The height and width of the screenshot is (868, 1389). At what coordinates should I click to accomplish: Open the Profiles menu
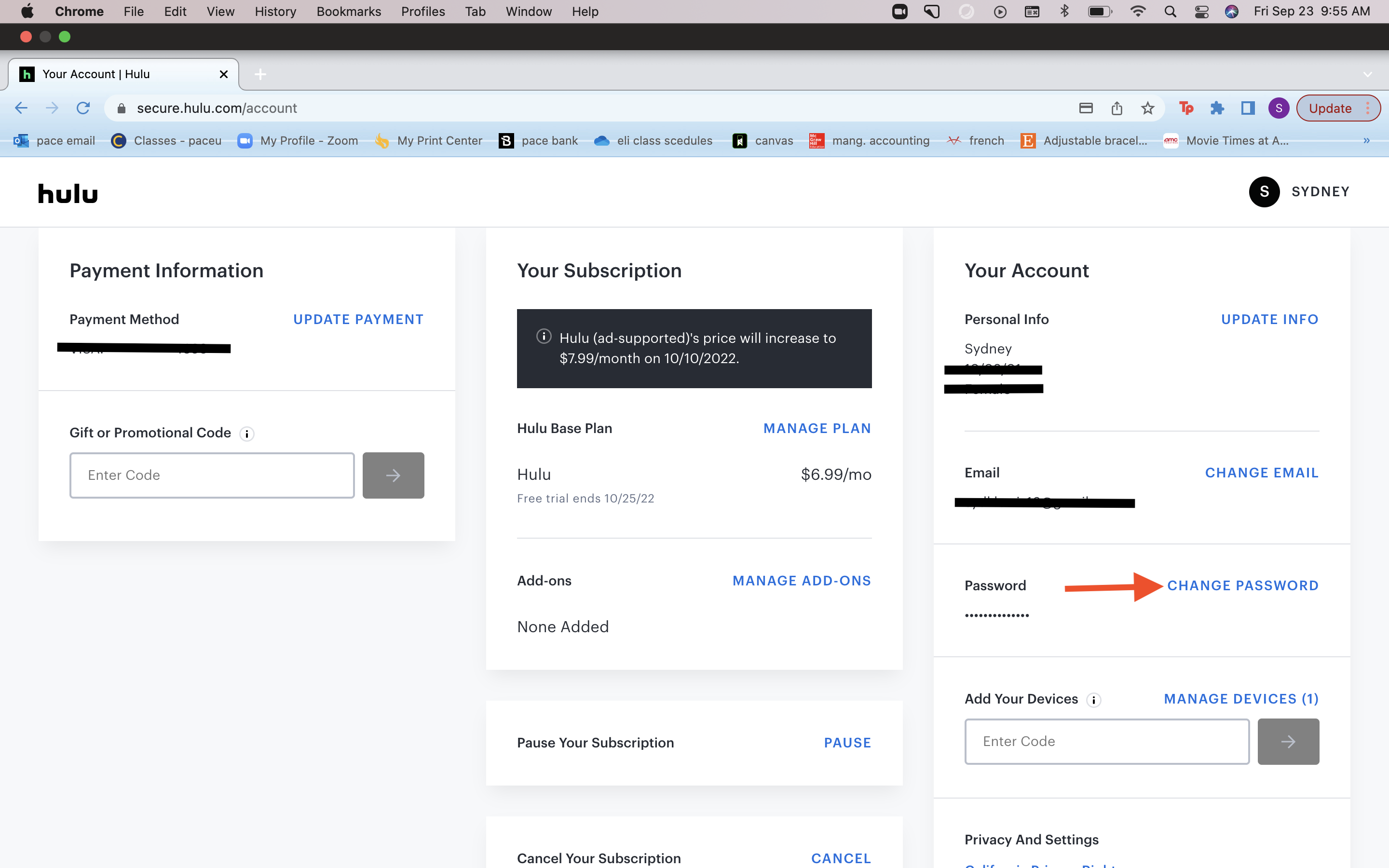pos(423,12)
